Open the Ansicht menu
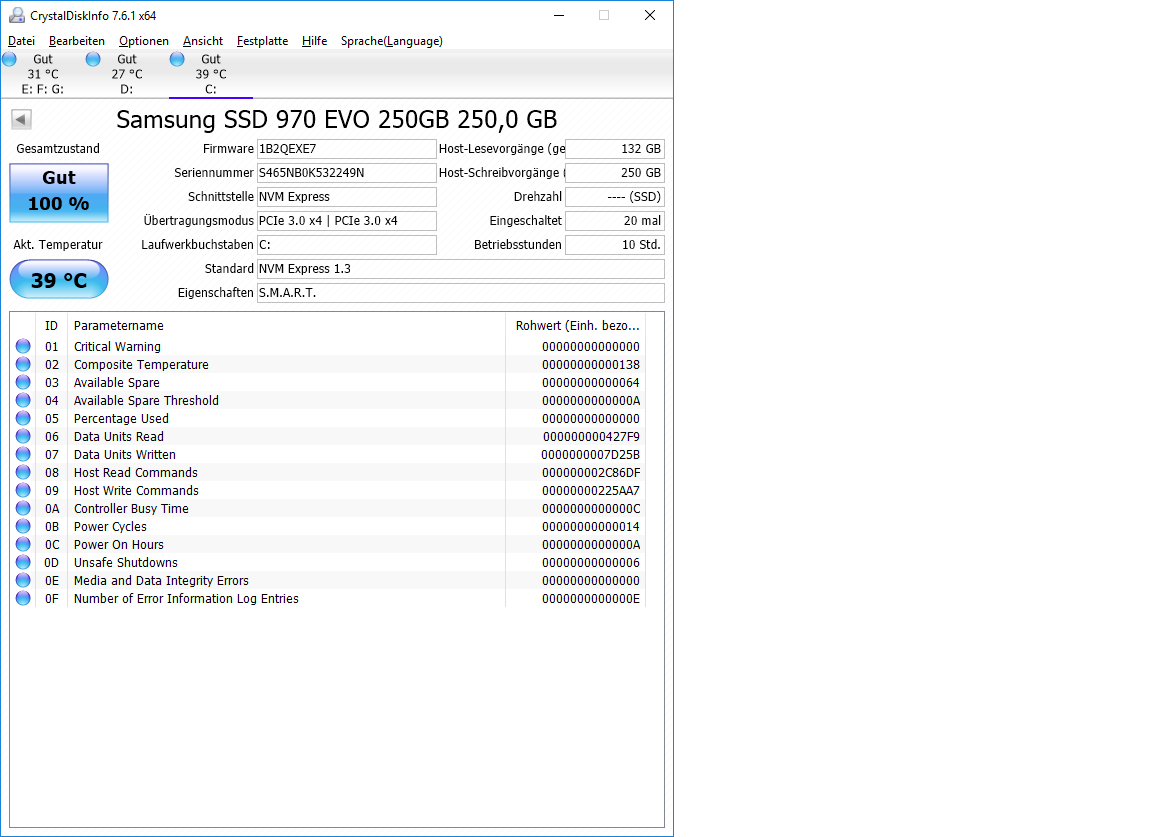 (203, 41)
